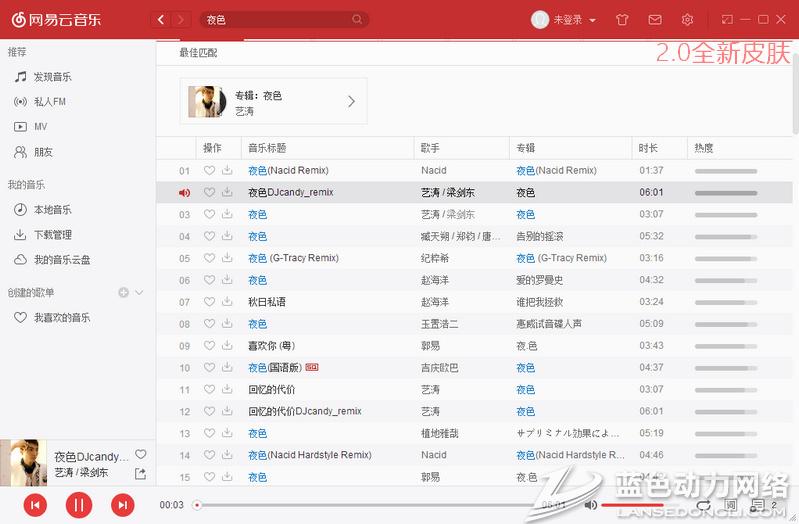Open the skin (T-shirt) icon

(622, 20)
